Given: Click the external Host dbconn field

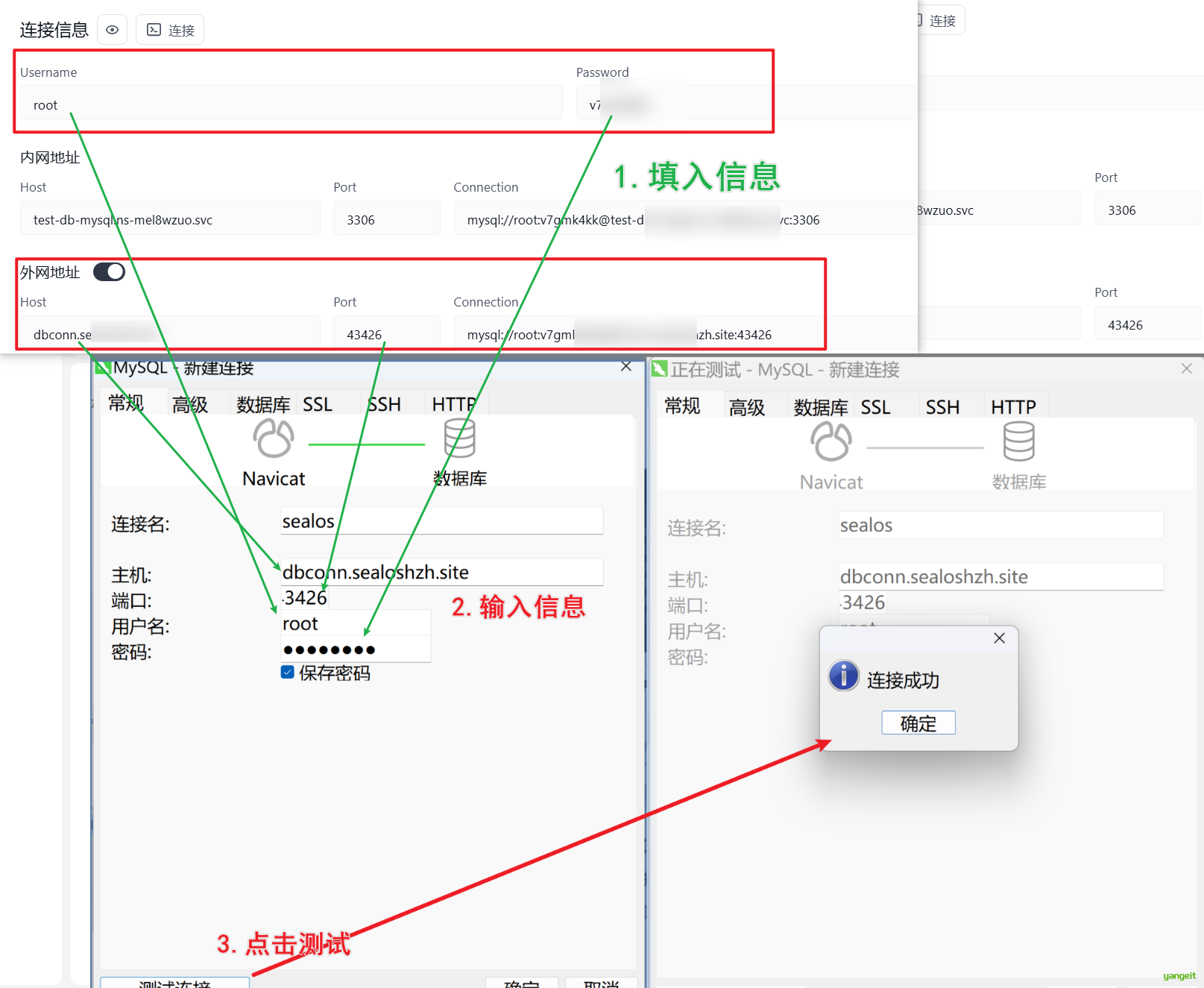Looking at the screenshot, I should (170, 333).
